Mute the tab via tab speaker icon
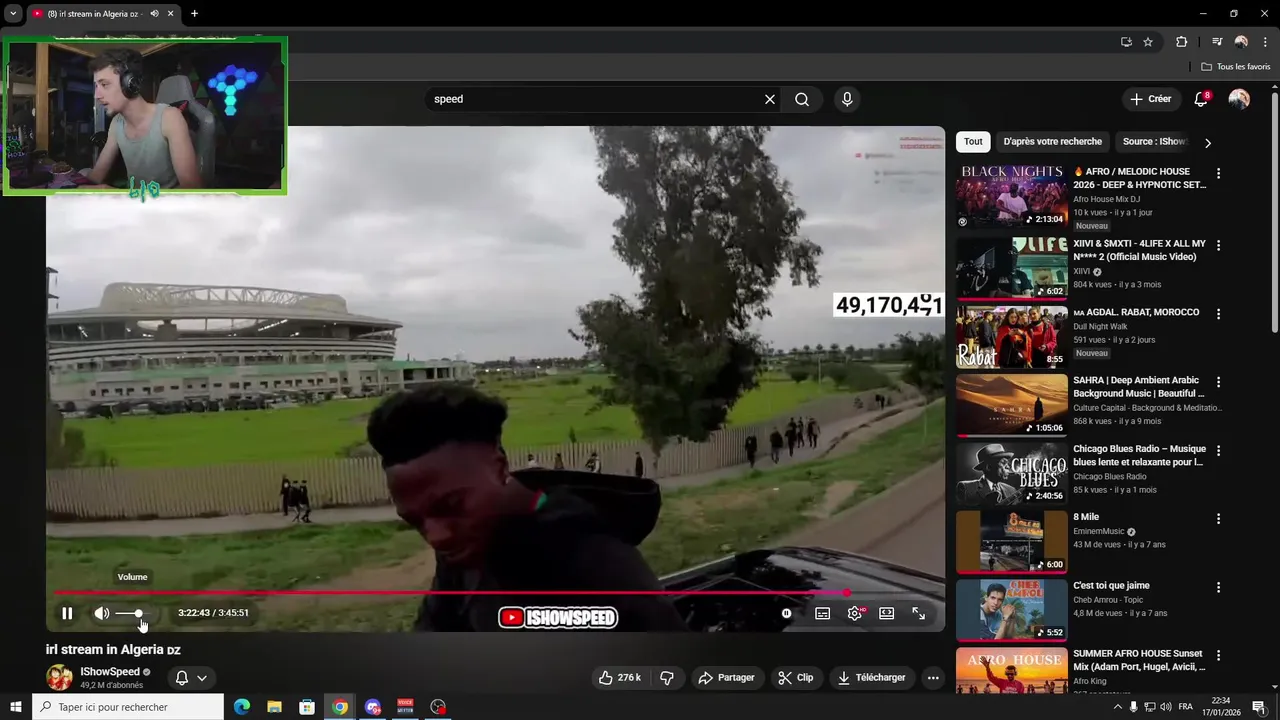Screen dimensions: 1280x720 (x=154, y=14)
